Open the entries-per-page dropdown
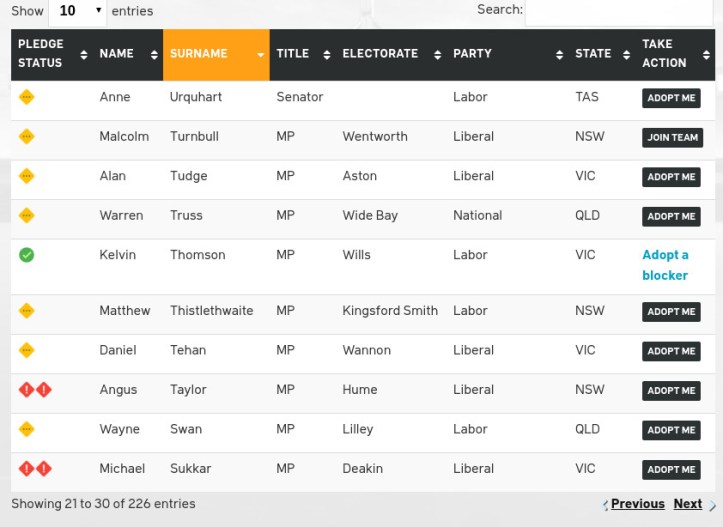 point(77,11)
